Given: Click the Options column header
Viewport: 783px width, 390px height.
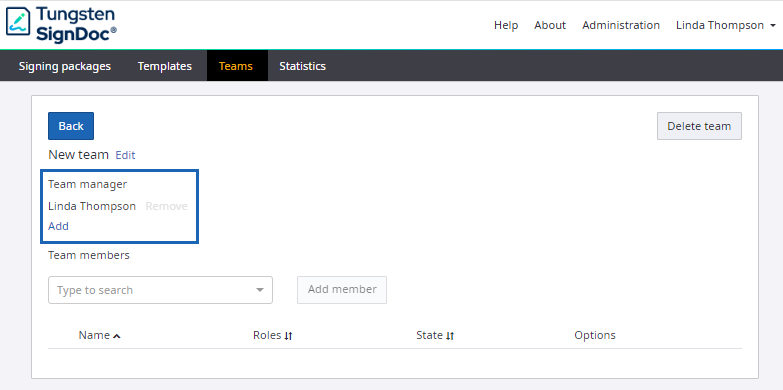Looking at the screenshot, I should tap(595, 335).
